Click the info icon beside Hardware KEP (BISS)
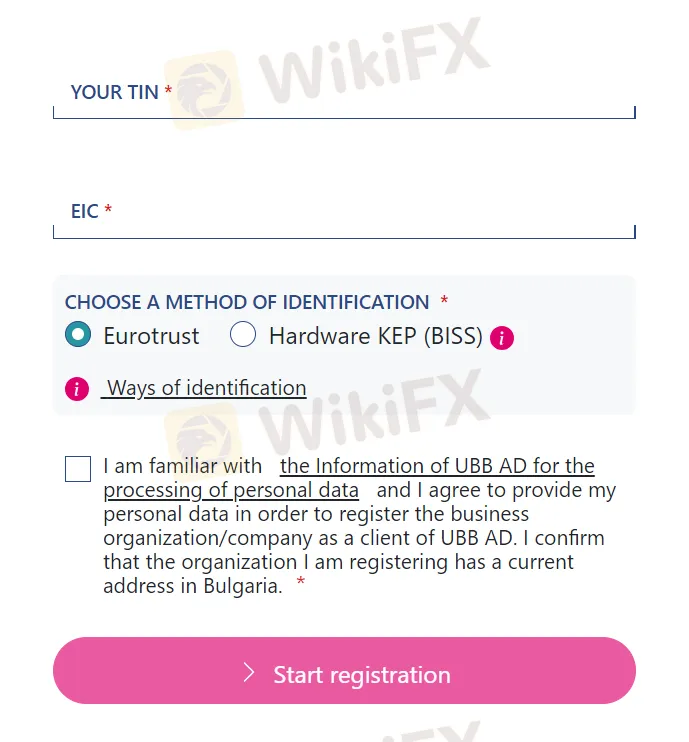The image size is (689, 742). 503,338
